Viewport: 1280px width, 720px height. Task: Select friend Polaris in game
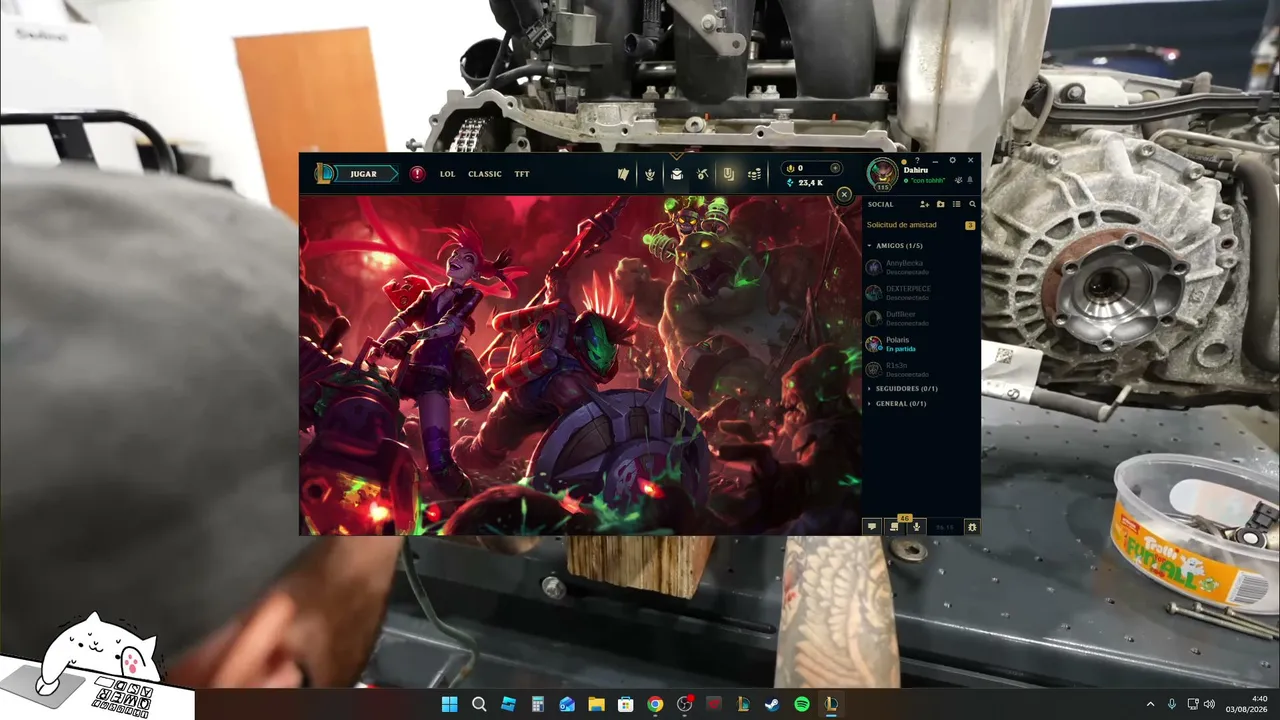(x=921, y=344)
